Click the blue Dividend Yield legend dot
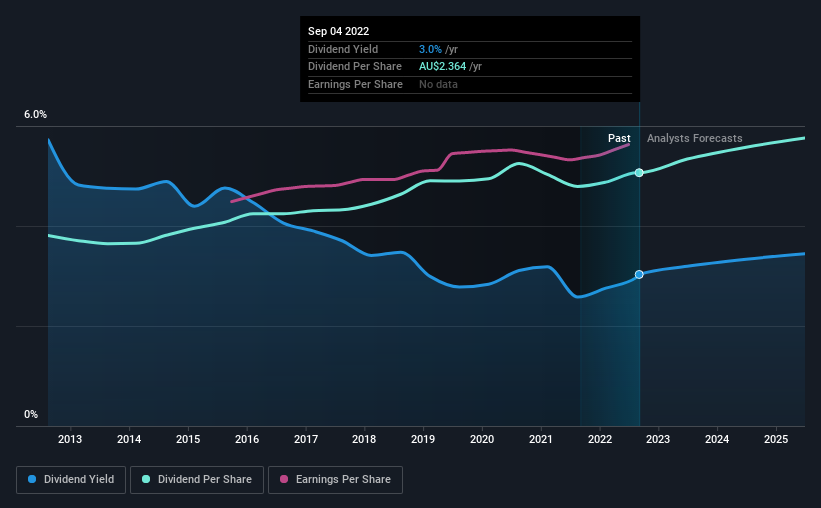821x508 pixels. 32,479
